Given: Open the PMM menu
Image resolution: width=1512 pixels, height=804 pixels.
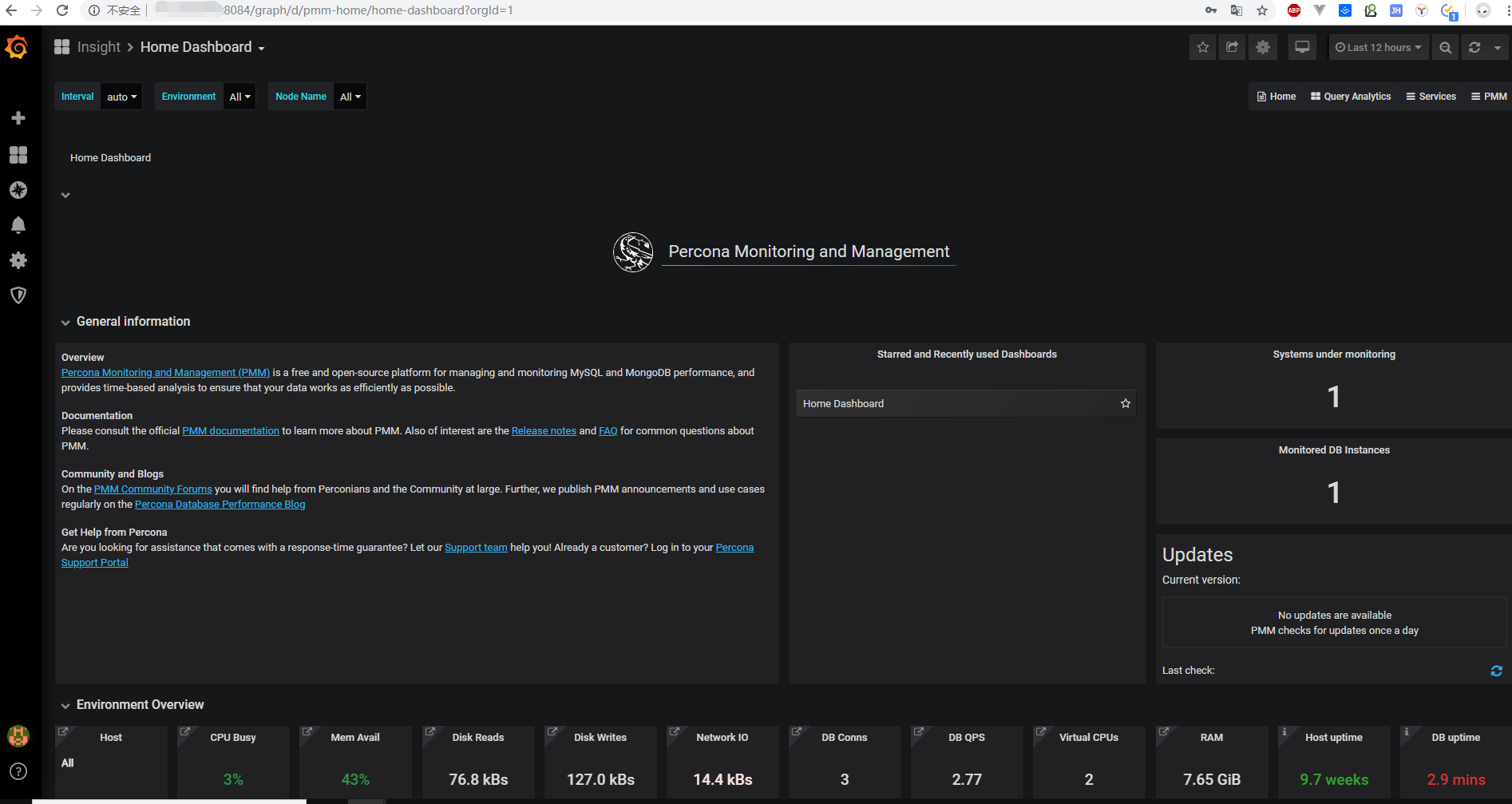Looking at the screenshot, I should pyautogui.click(x=1489, y=97).
